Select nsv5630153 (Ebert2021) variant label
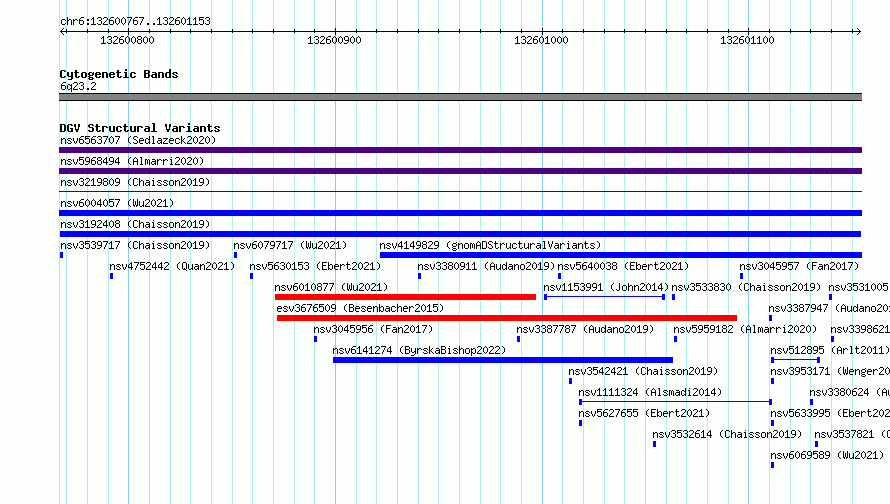The image size is (890, 504). point(315,266)
